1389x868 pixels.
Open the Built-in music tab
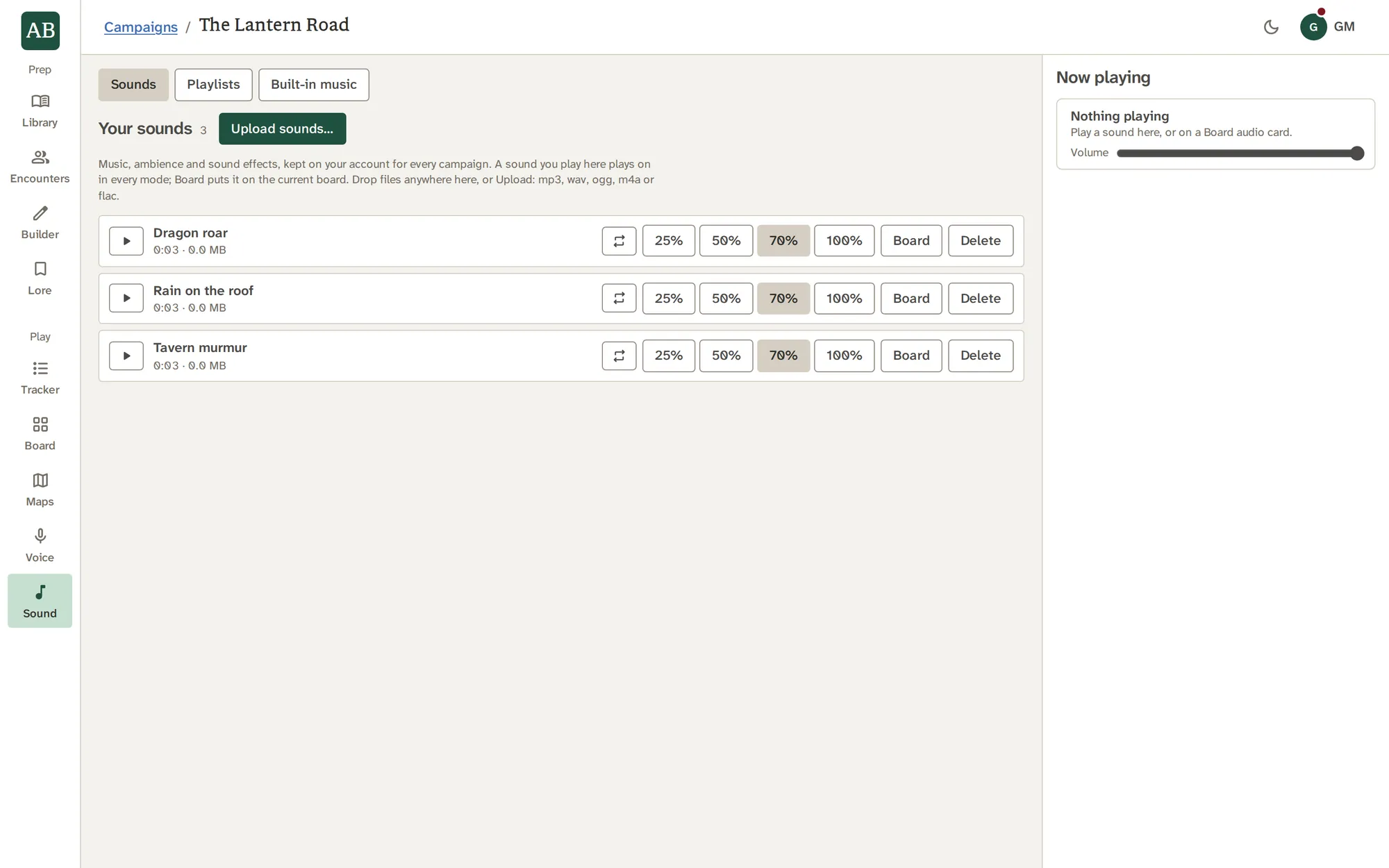click(314, 85)
